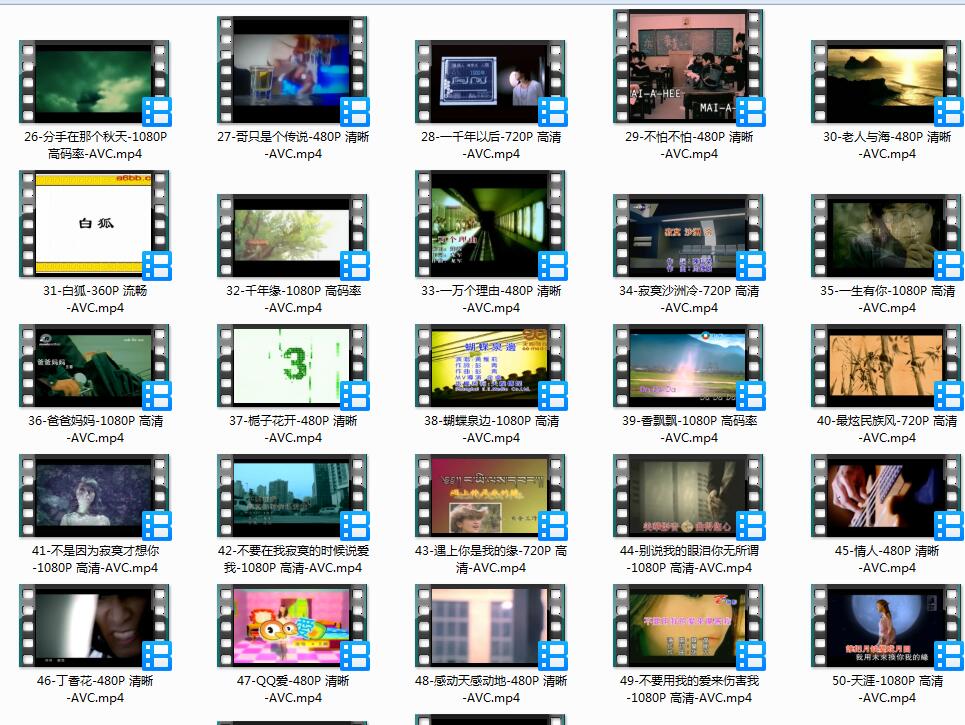The width and height of the screenshot is (965, 725).
Task: Select the 32-千年缘 video file icon
Action: 293,236
